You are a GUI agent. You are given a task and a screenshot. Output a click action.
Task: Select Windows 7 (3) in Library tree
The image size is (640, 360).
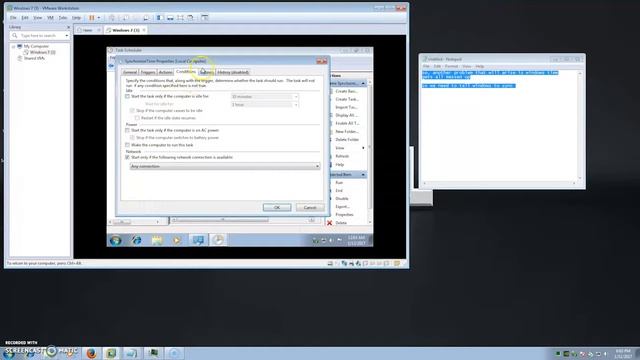pyautogui.click(x=42, y=52)
